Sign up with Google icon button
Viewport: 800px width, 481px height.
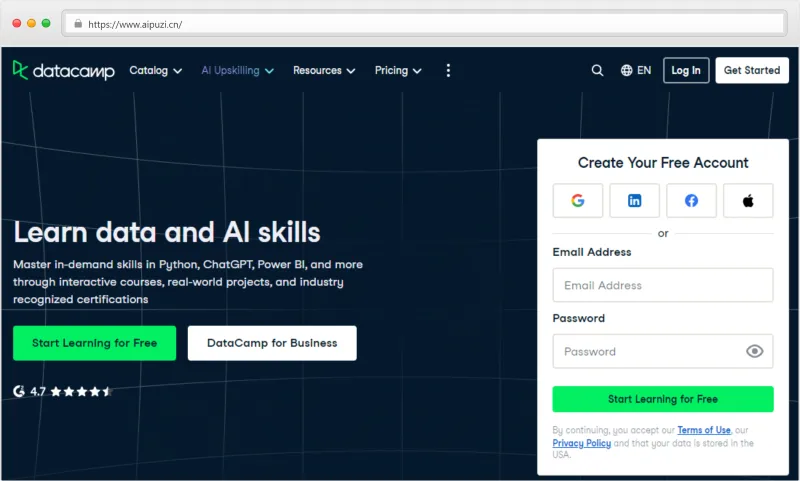pyautogui.click(x=578, y=201)
